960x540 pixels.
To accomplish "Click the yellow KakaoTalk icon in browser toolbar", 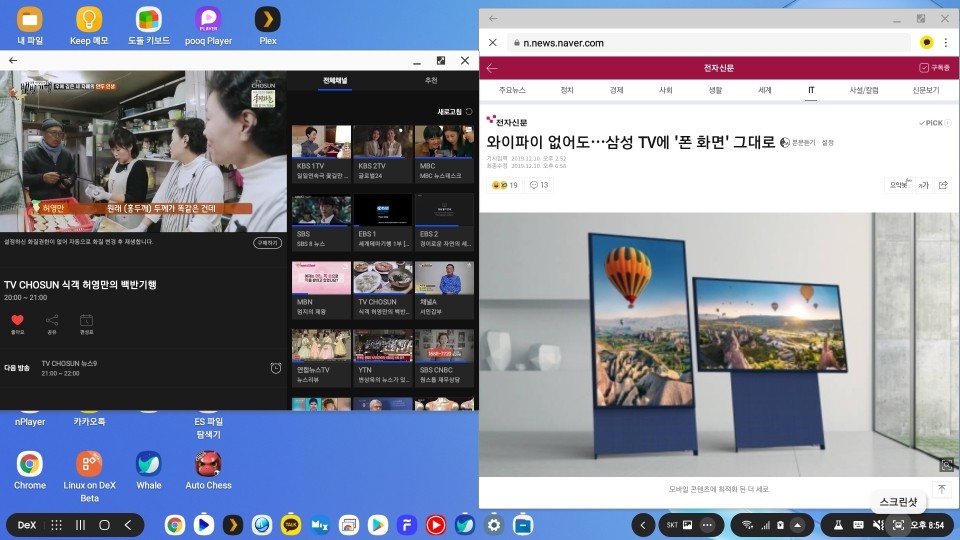I will coord(926,42).
